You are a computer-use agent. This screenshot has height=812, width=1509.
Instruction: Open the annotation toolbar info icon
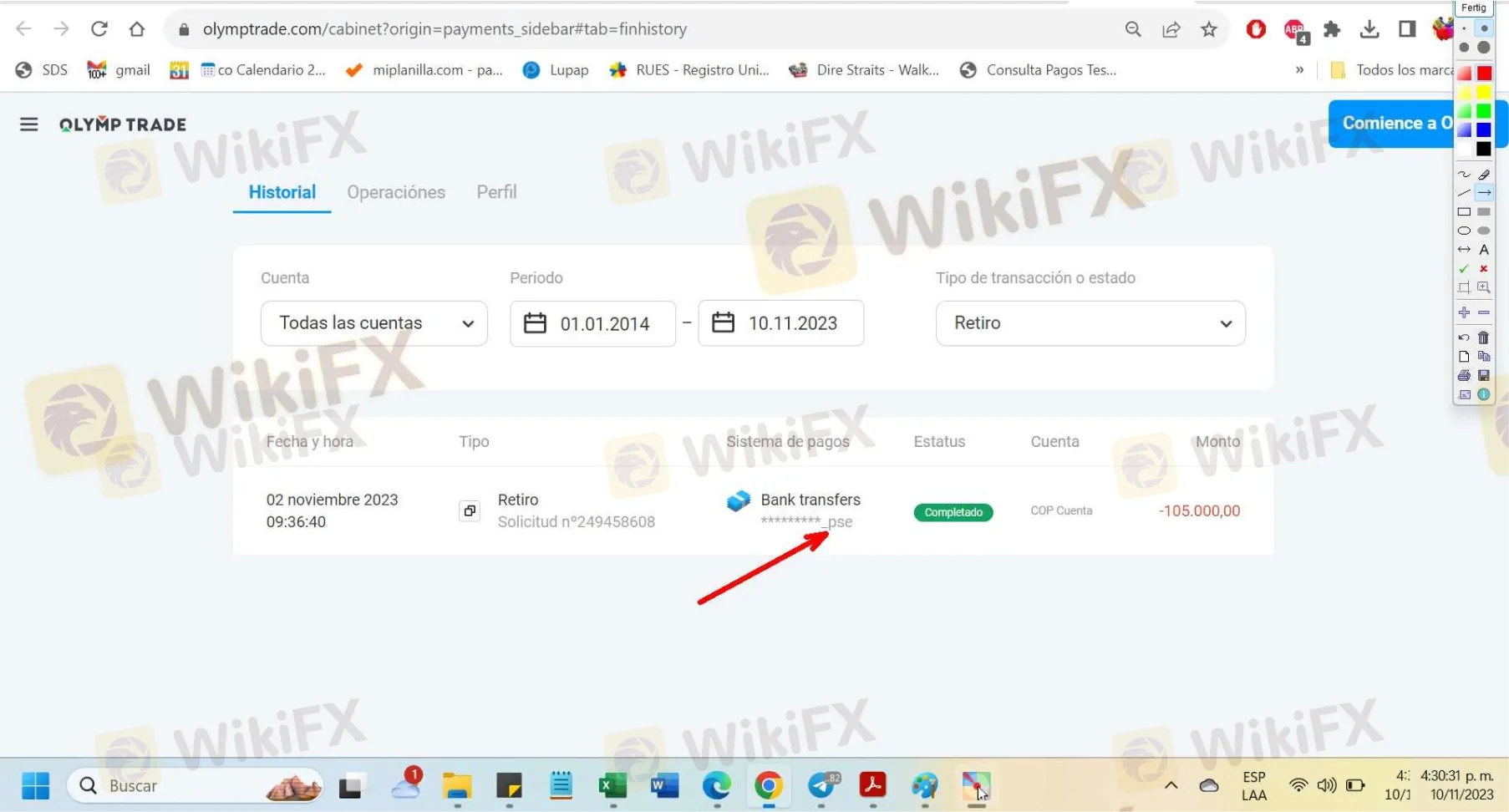[1484, 394]
